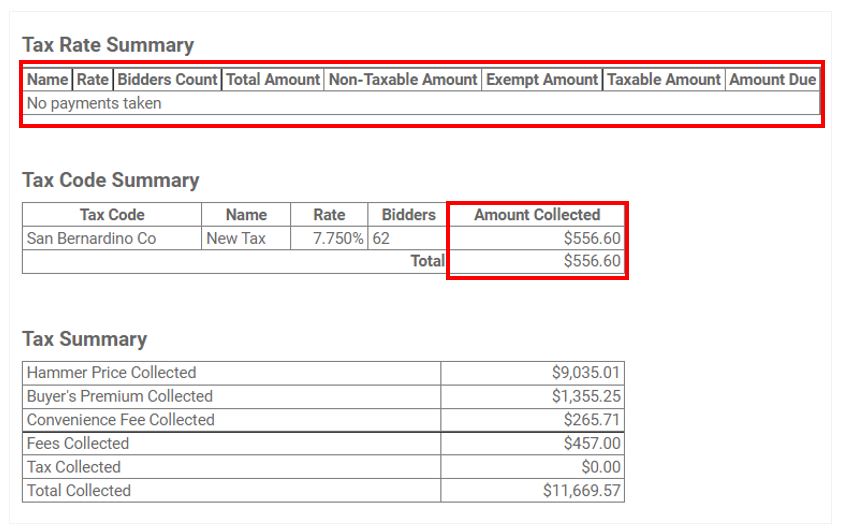Select the San Bernardino Co tax code cell
842x532 pixels.
coord(112,238)
